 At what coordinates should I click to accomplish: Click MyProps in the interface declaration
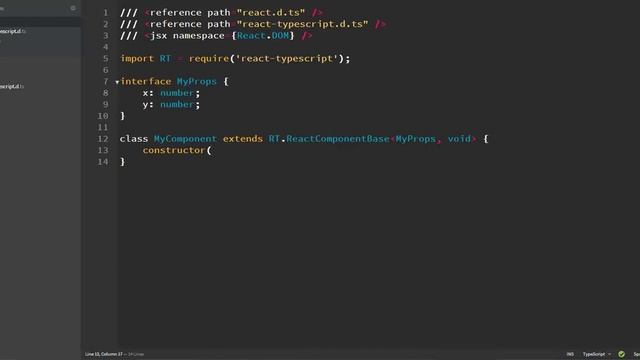(196, 81)
